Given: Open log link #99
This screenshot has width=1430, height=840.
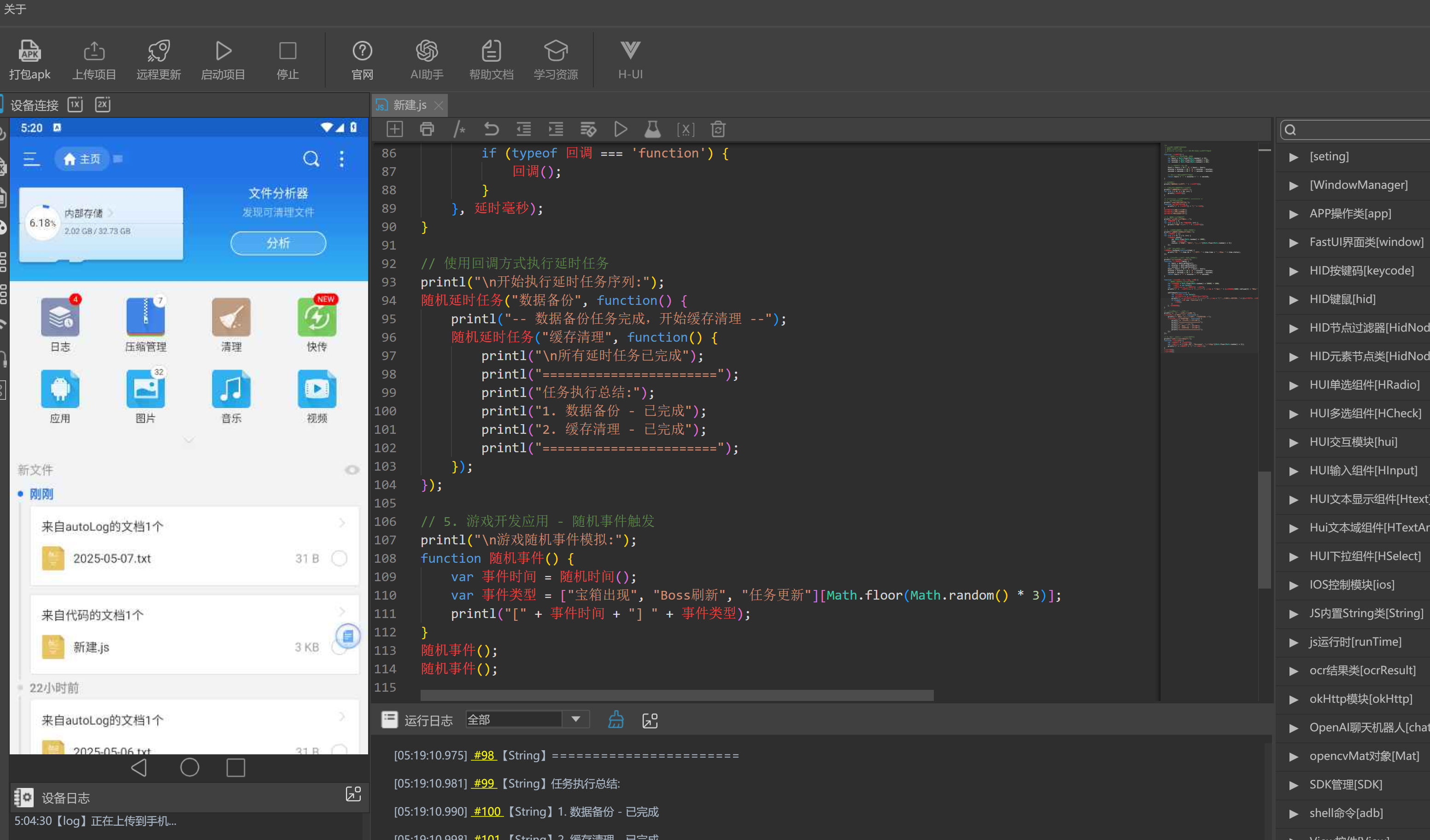Looking at the screenshot, I should coord(484,783).
